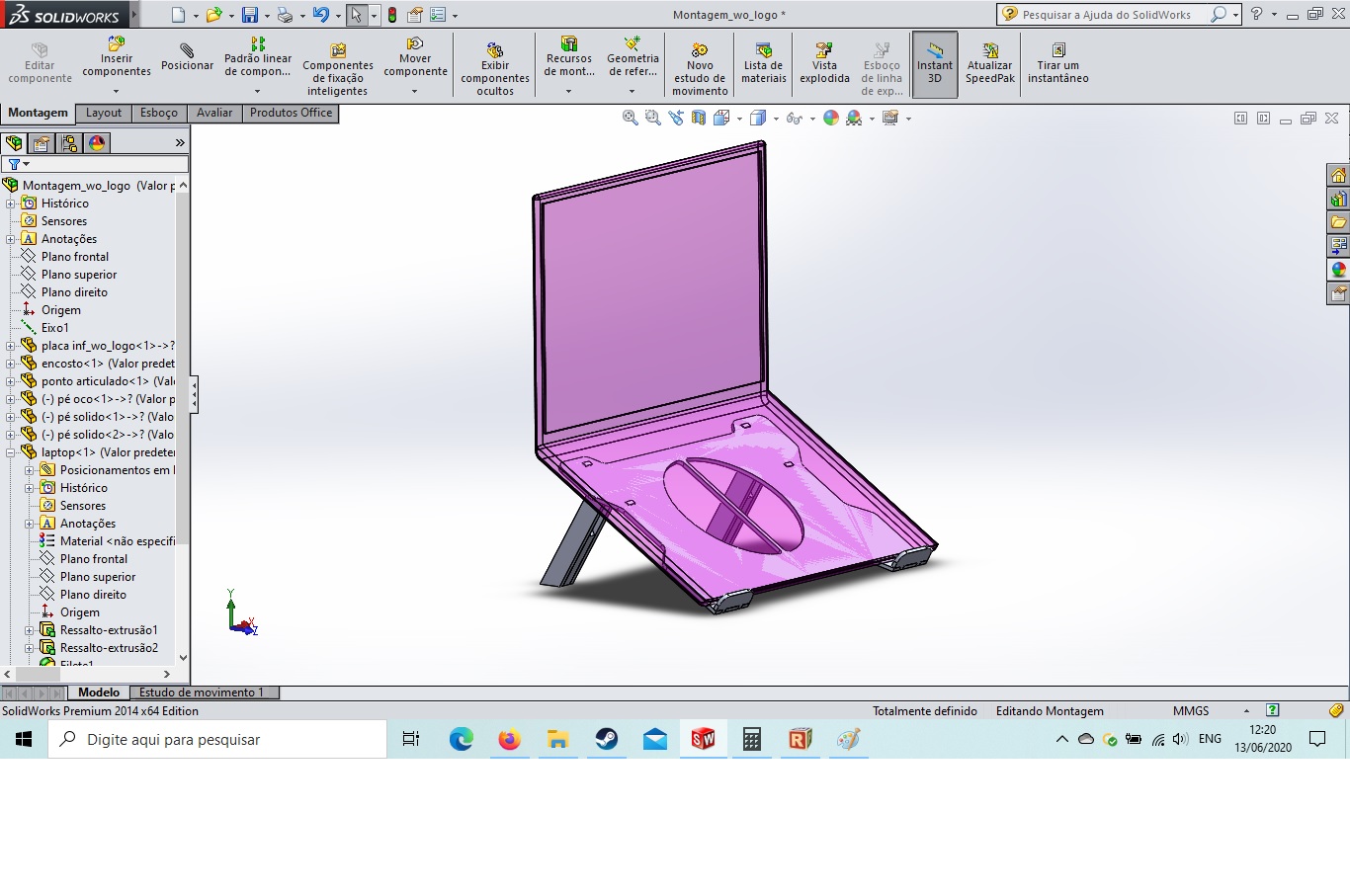Image resolution: width=1350 pixels, height=896 pixels.
Task: Click the Vista explodida tool
Action: tap(824, 63)
